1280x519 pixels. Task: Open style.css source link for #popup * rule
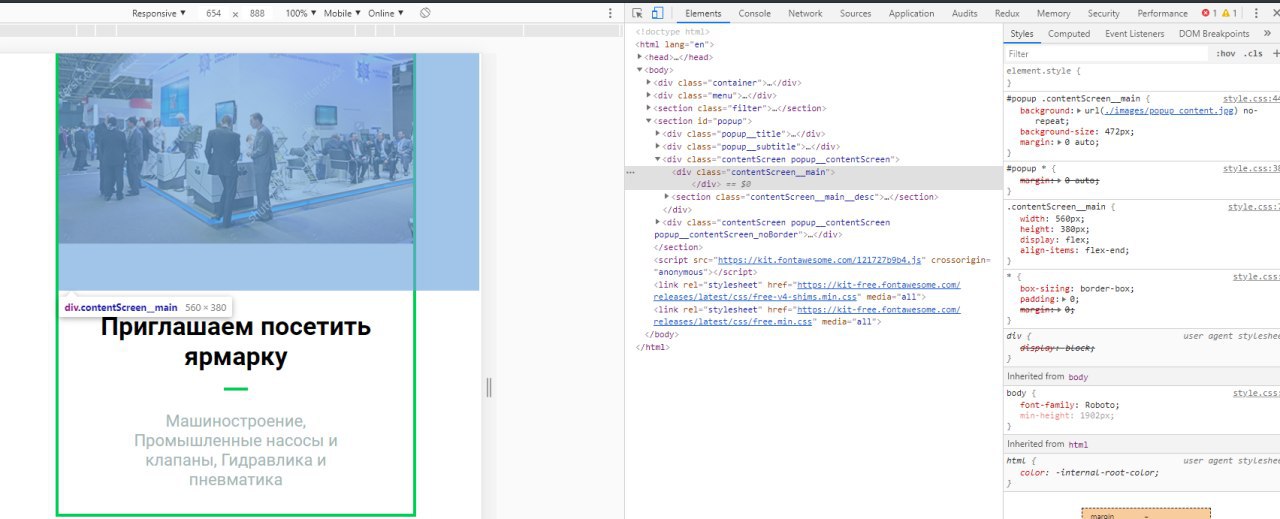coord(1251,169)
